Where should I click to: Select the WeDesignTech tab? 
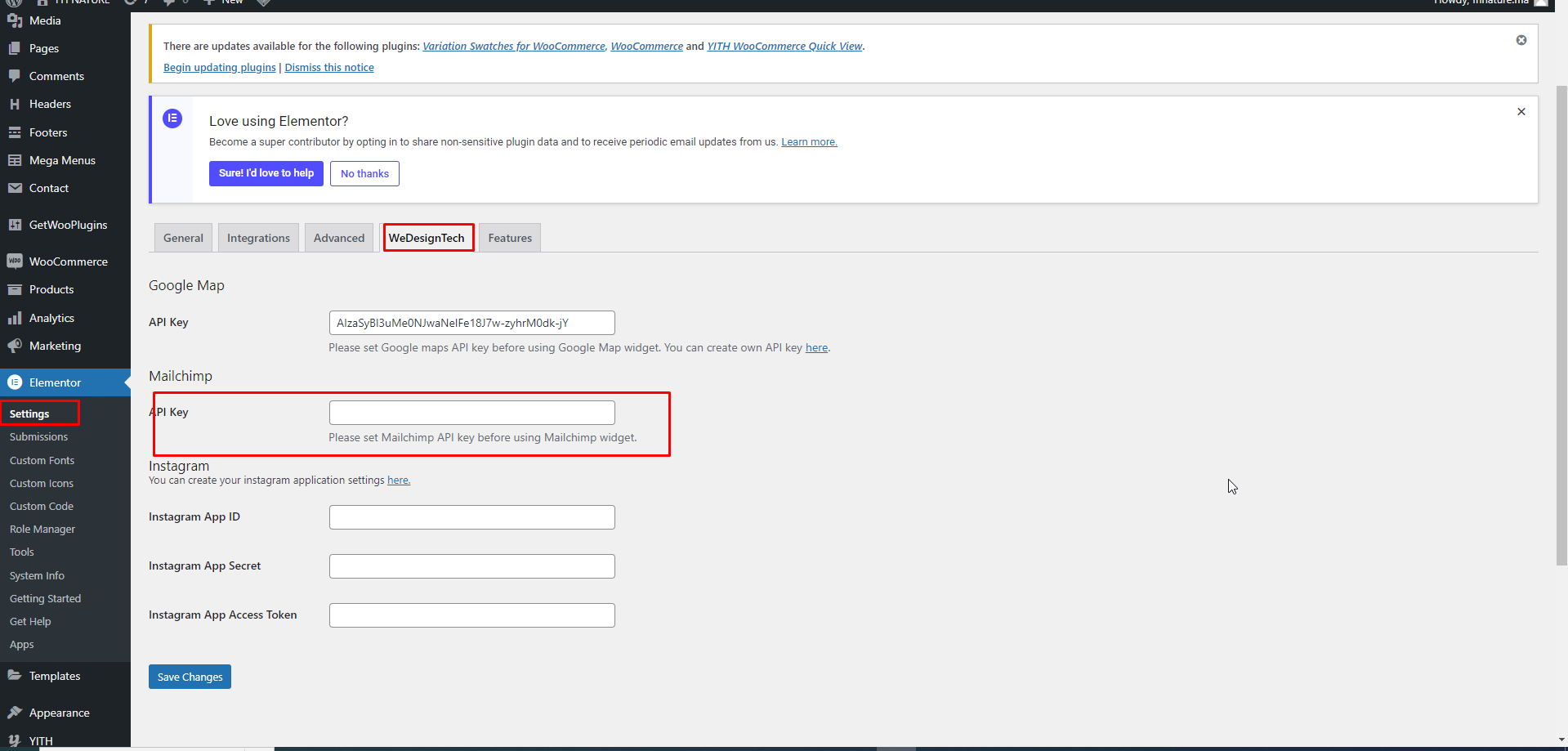click(x=427, y=238)
